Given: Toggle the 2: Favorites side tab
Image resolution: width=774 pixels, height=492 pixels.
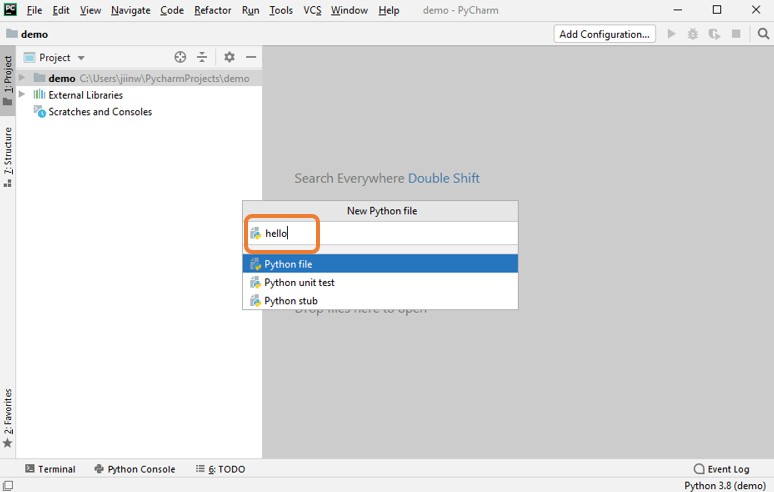Looking at the screenshot, I should pos(7,418).
